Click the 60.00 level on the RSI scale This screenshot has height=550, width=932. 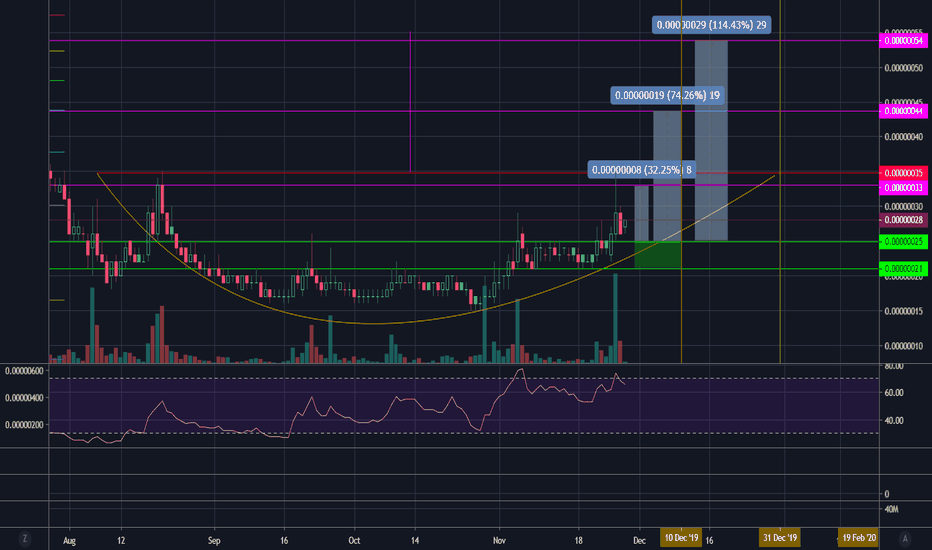coord(894,392)
